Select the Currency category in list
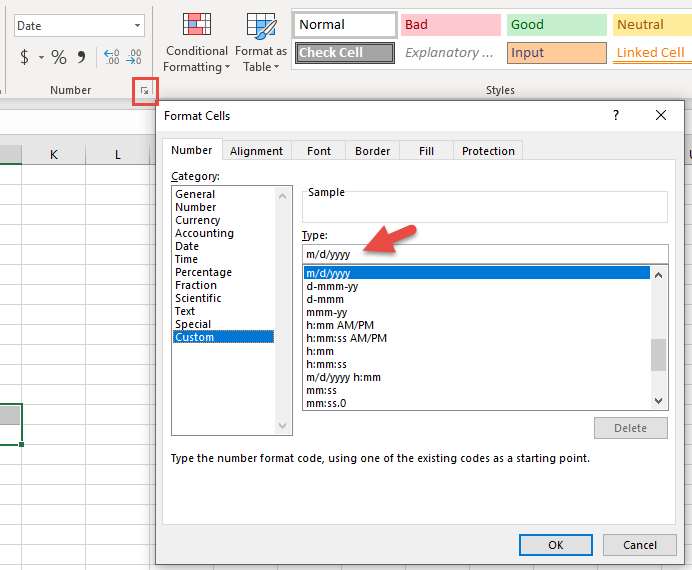Viewport: 692px width, 570px height. click(198, 220)
